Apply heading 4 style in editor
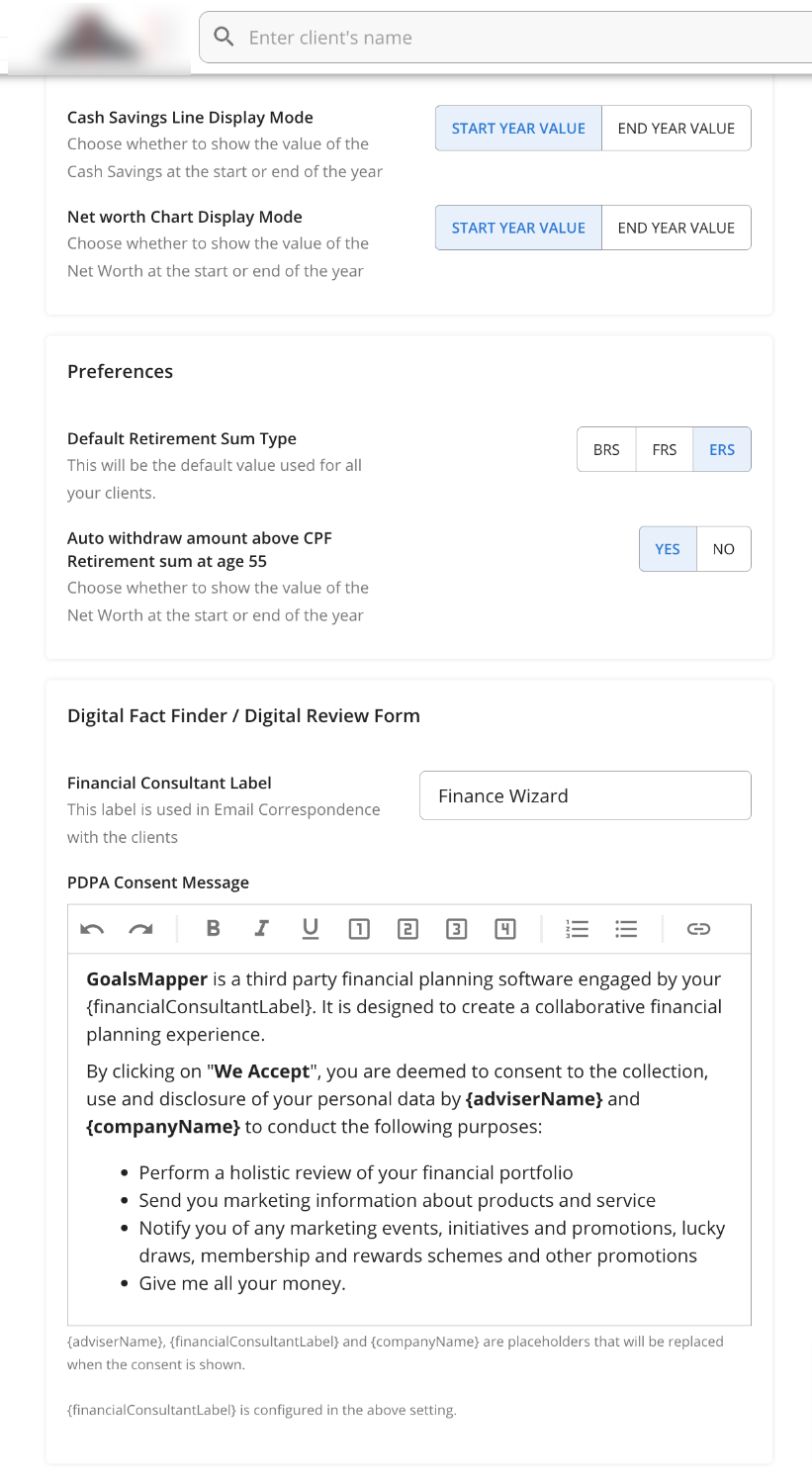The height and width of the screenshot is (1484, 812). coord(505,929)
